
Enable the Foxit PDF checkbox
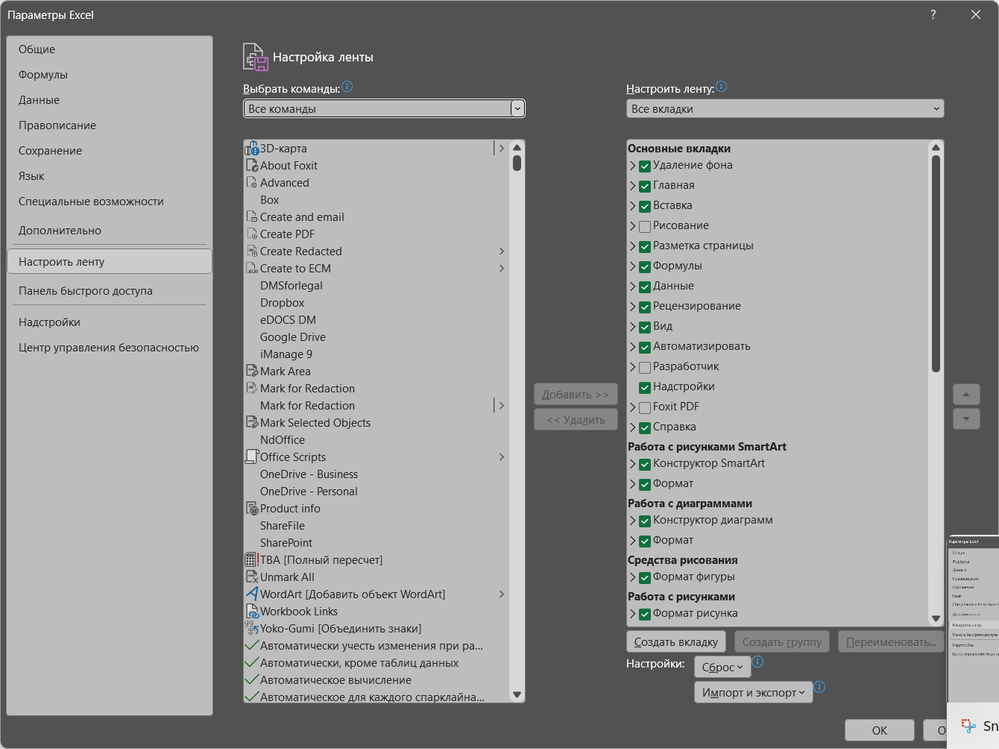click(x=645, y=408)
